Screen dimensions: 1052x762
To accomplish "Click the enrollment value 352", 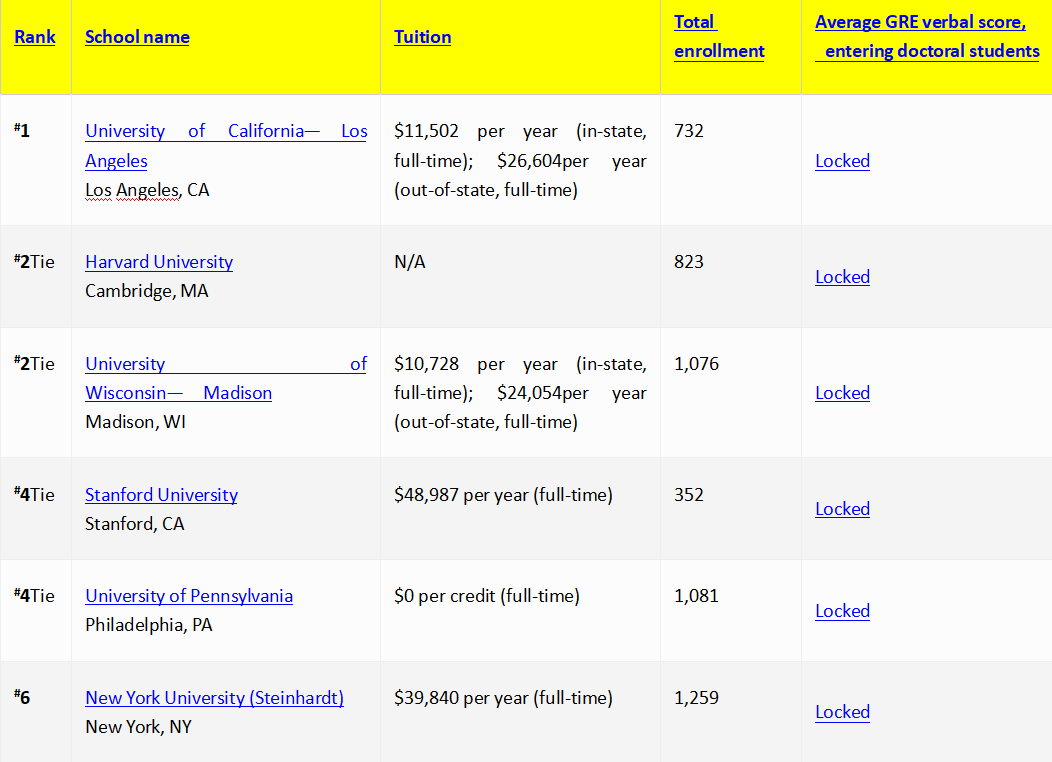I will (x=688, y=495).
